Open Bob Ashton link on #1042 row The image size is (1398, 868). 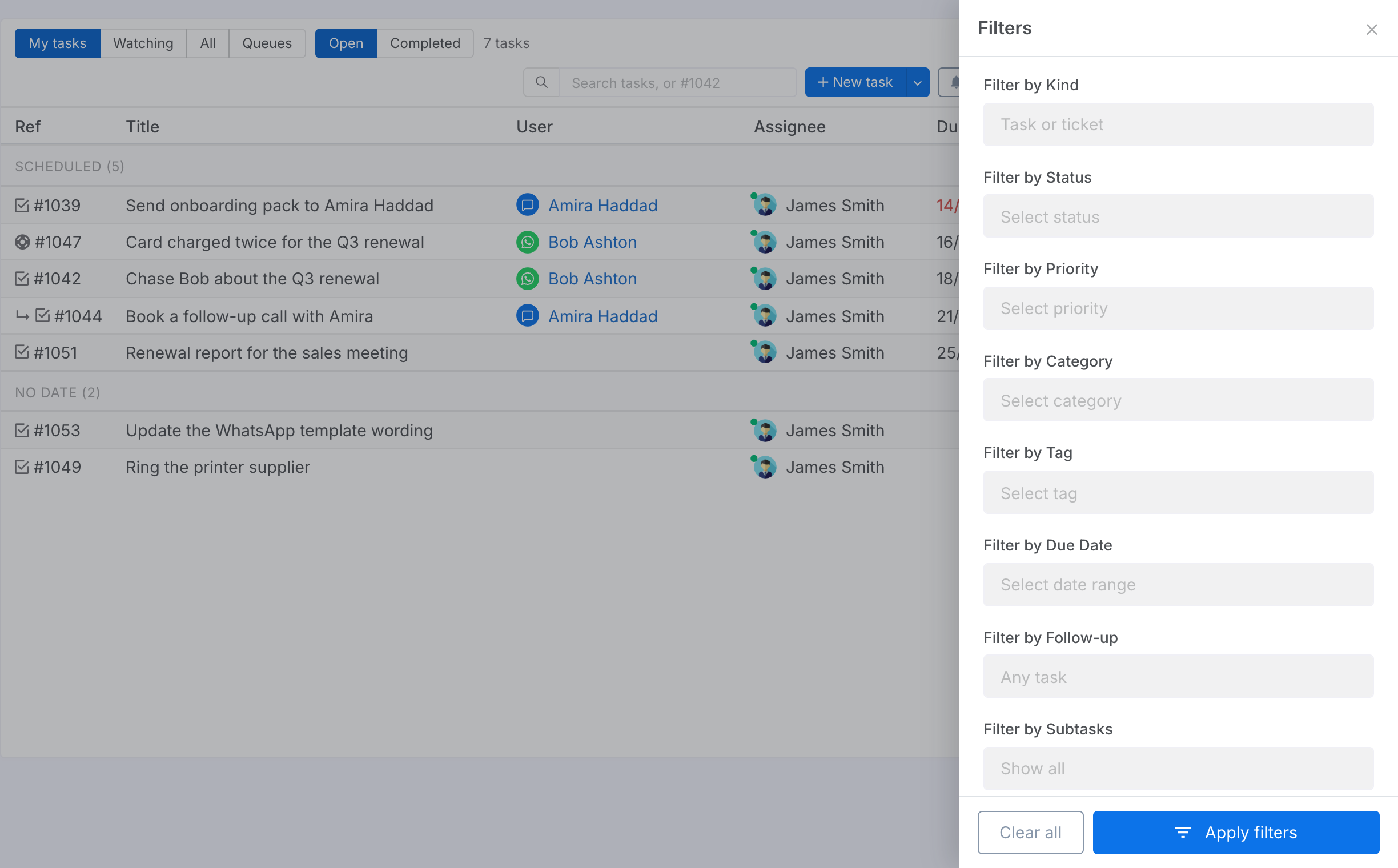(x=592, y=279)
